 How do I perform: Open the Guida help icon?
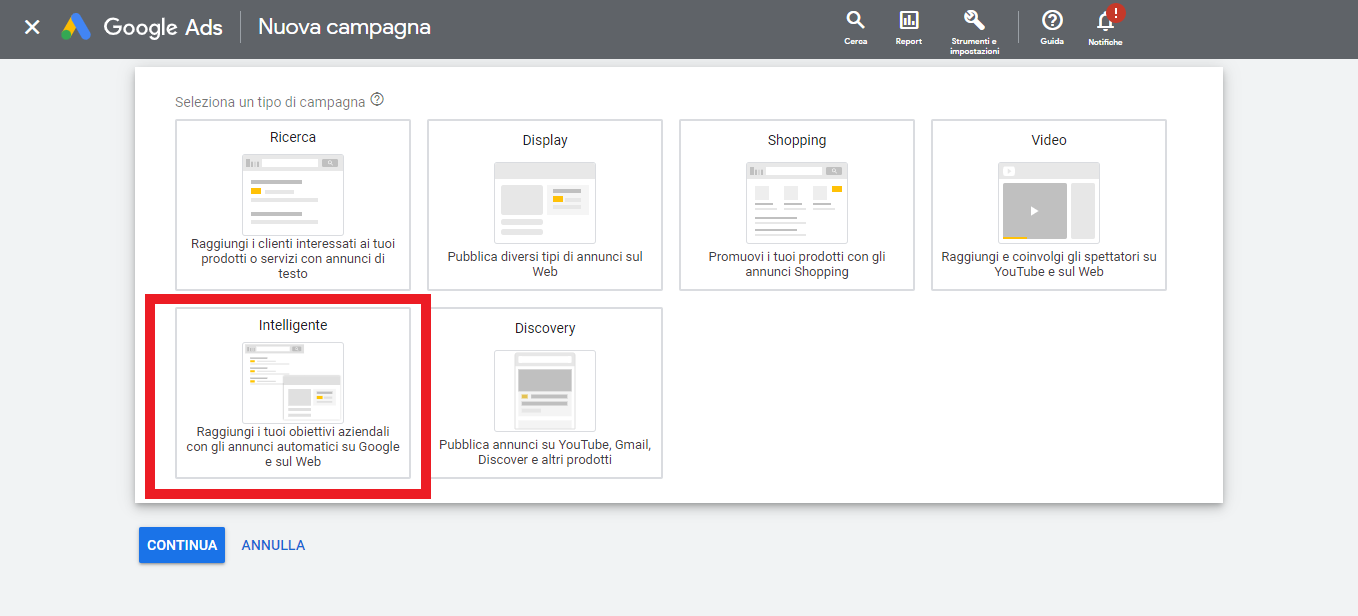(x=1051, y=21)
